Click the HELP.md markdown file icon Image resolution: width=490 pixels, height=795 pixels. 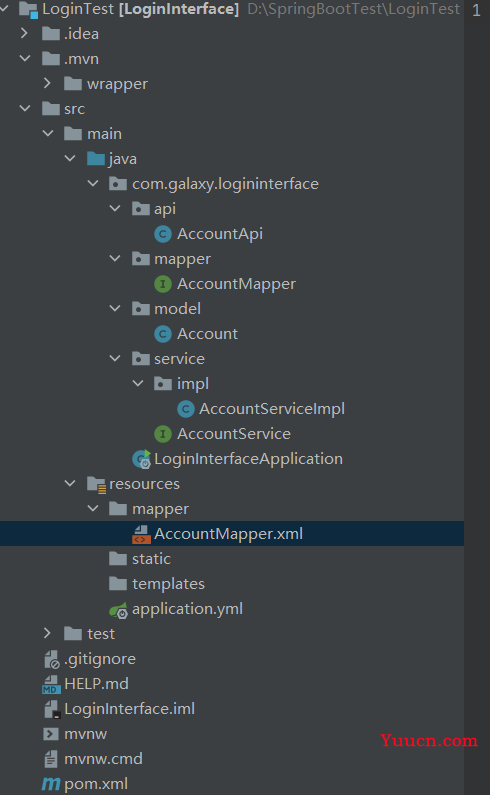pos(51,684)
